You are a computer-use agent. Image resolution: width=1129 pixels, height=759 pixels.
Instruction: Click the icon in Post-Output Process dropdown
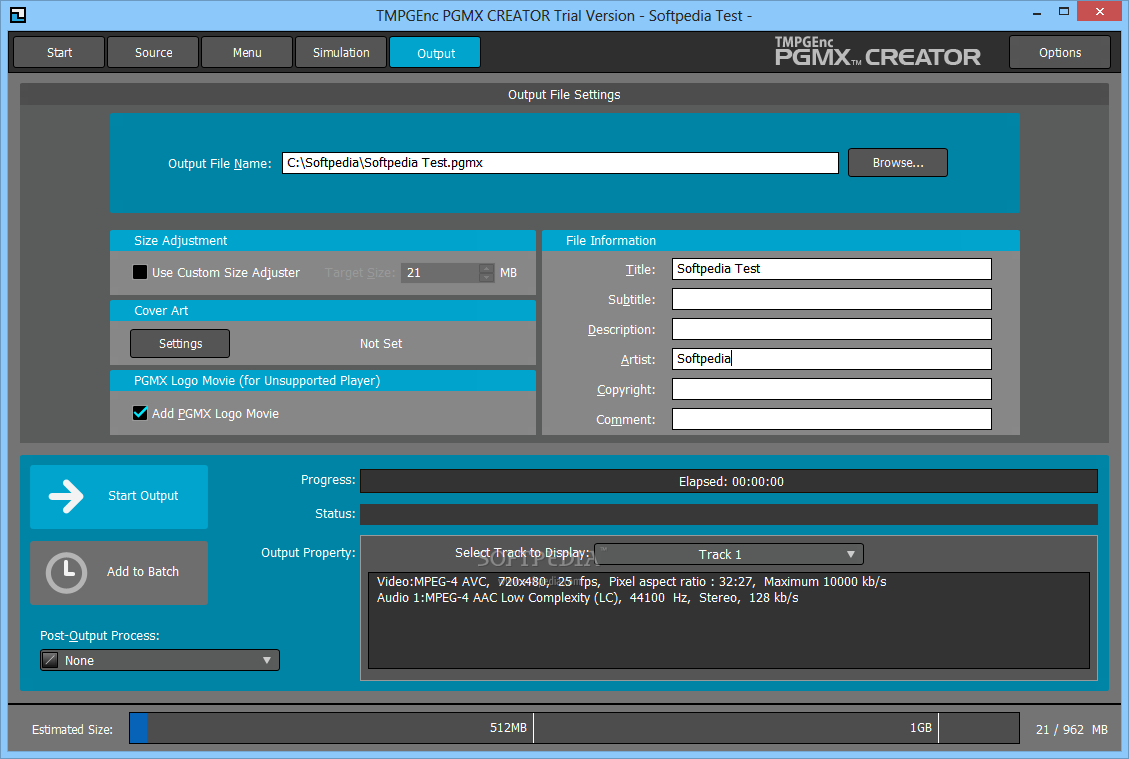click(50, 660)
